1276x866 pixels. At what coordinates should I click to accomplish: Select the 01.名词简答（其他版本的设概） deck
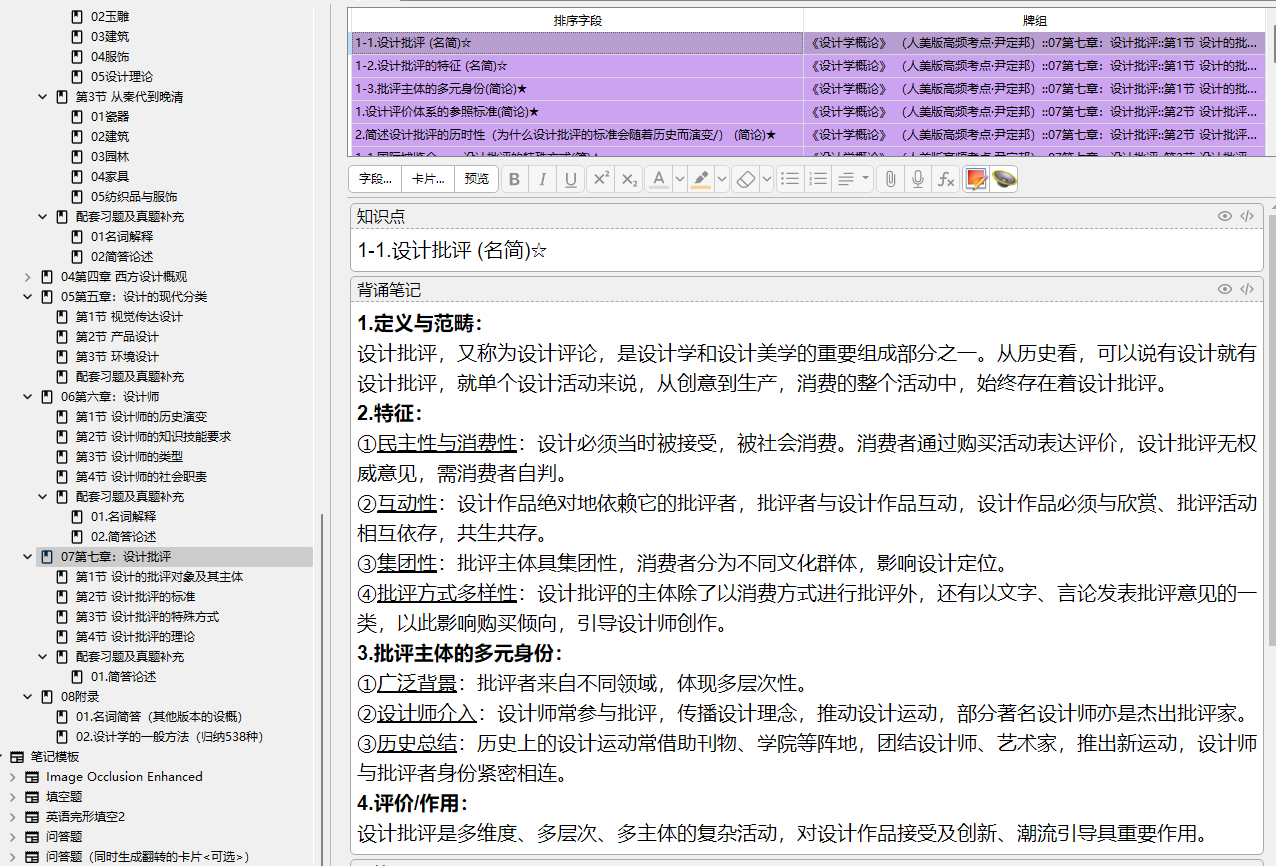tap(159, 717)
